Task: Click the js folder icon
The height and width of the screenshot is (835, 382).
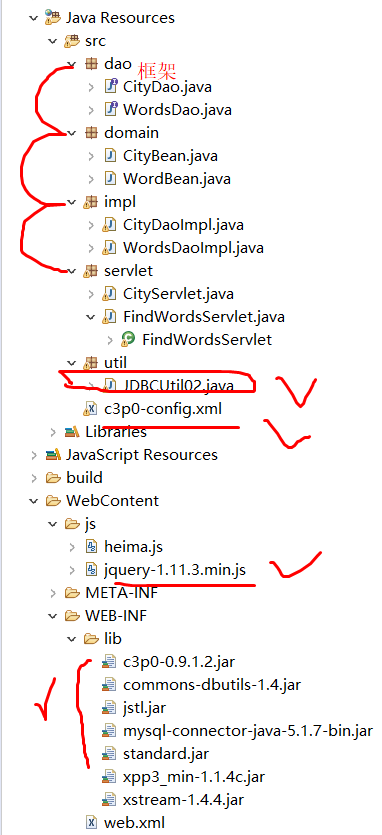Action: tap(72, 524)
